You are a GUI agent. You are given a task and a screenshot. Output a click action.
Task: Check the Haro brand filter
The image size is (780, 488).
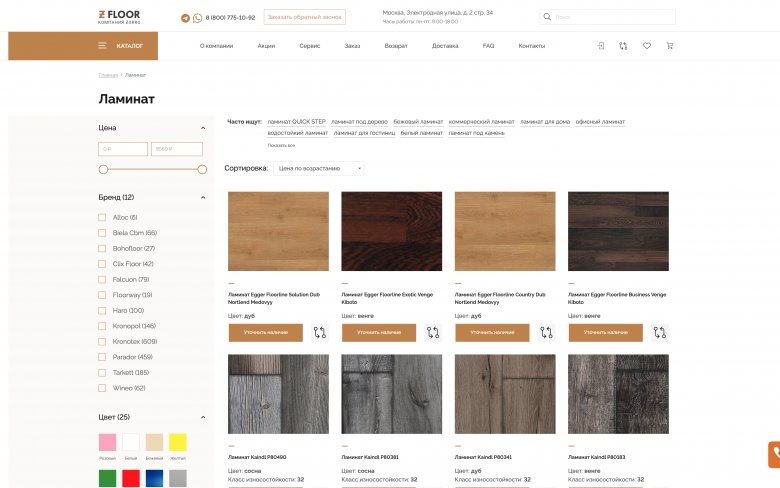click(x=102, y=310)
